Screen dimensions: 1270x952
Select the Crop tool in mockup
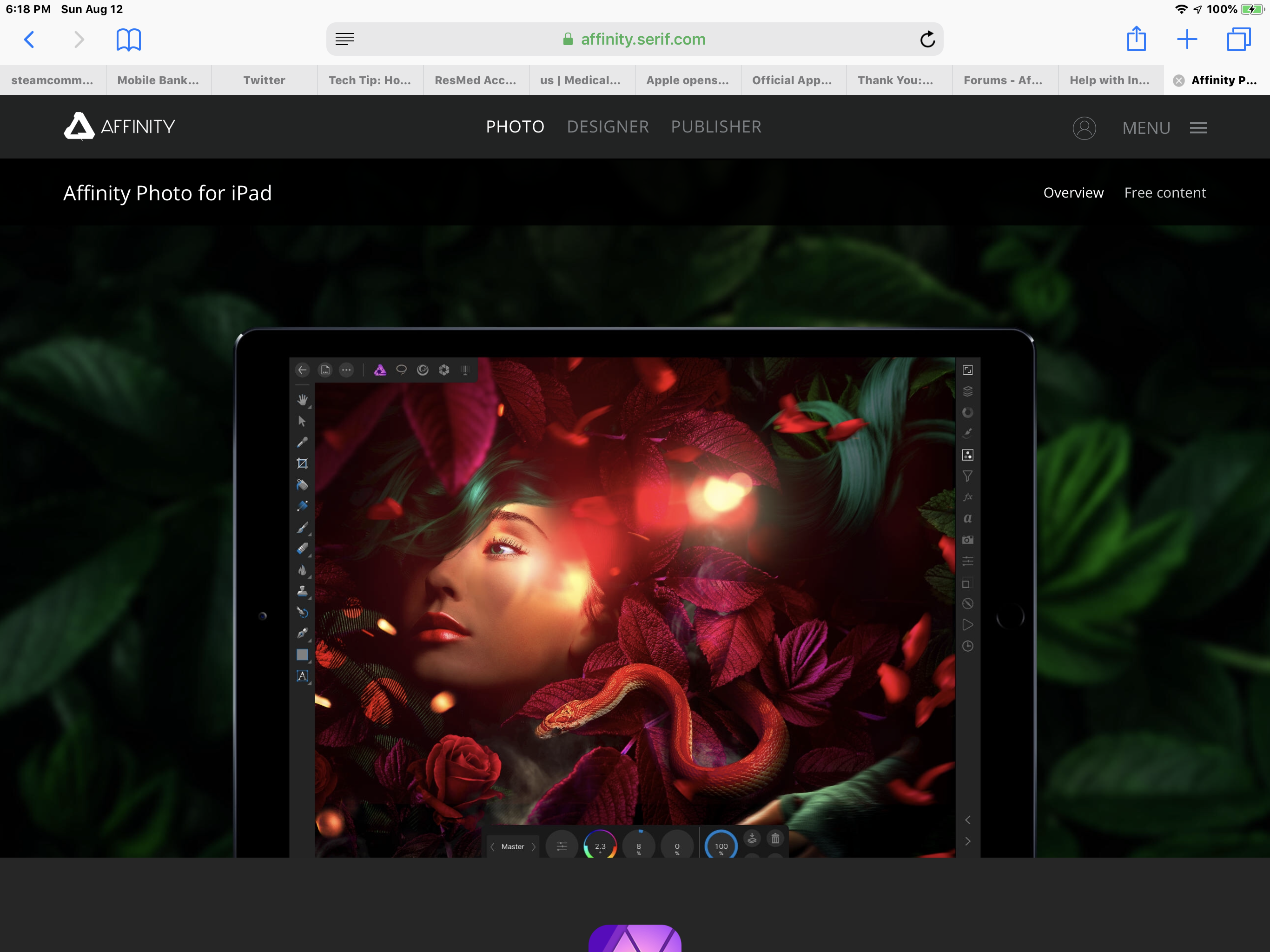(303, 463)
